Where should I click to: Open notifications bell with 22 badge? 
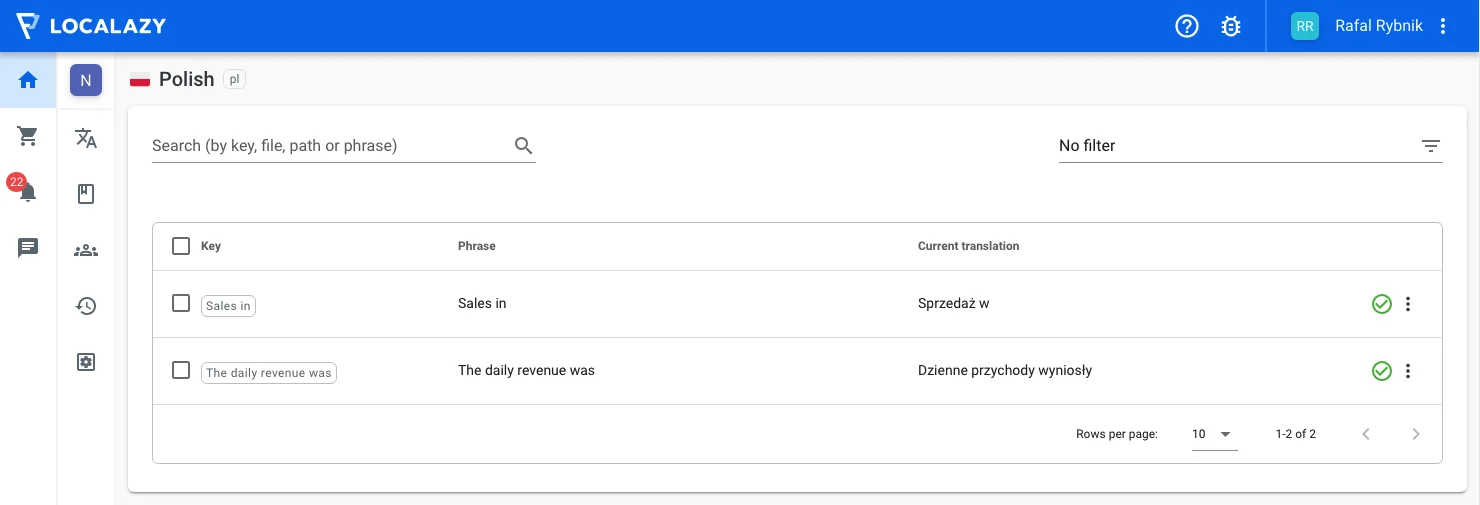click(24, 188)
